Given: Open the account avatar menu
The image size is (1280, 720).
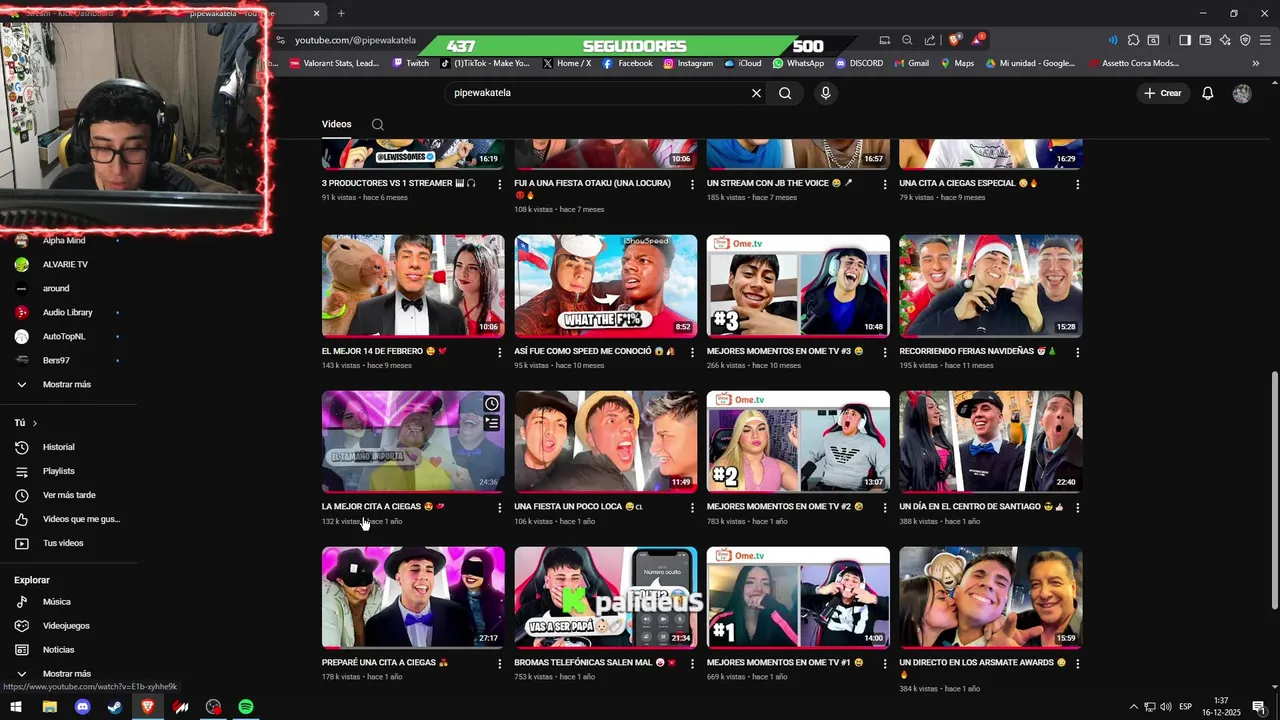Looking at the screenshot, I should (x=1242, y=93).
